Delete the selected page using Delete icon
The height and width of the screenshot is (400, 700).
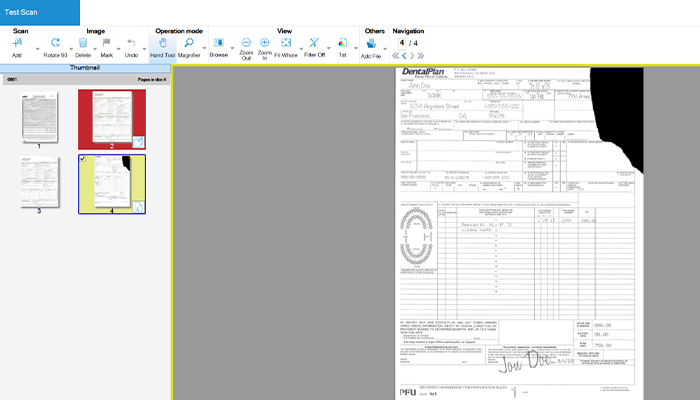tap(83, 44)
